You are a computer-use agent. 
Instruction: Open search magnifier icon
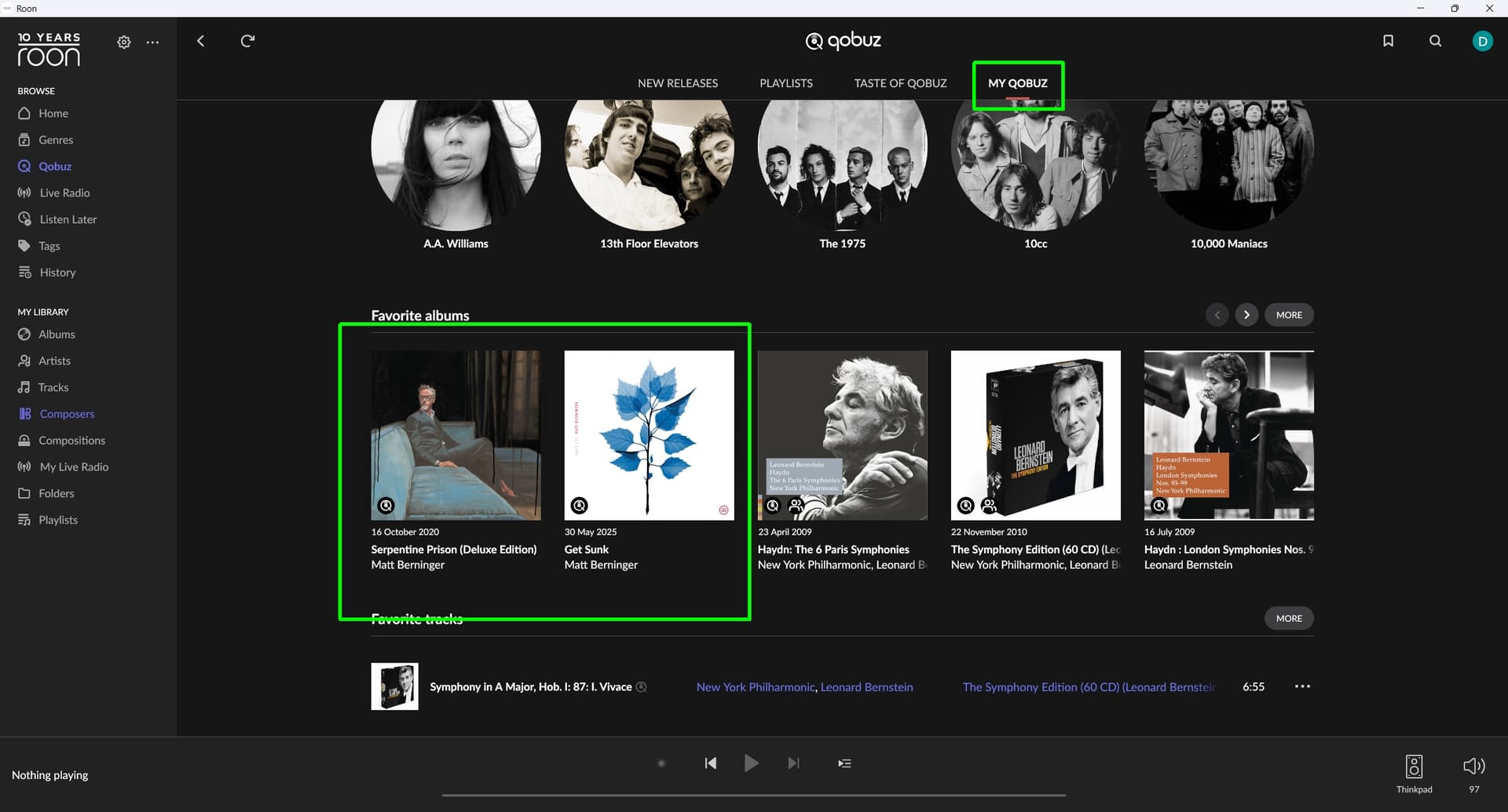1435,41
